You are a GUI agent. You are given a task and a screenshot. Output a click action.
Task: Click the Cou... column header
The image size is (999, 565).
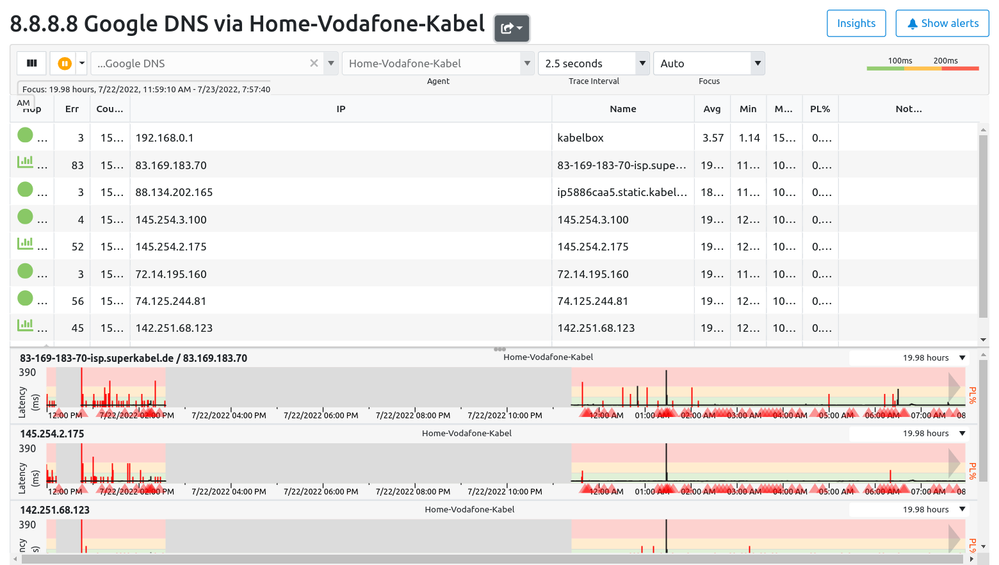point(110,109)
